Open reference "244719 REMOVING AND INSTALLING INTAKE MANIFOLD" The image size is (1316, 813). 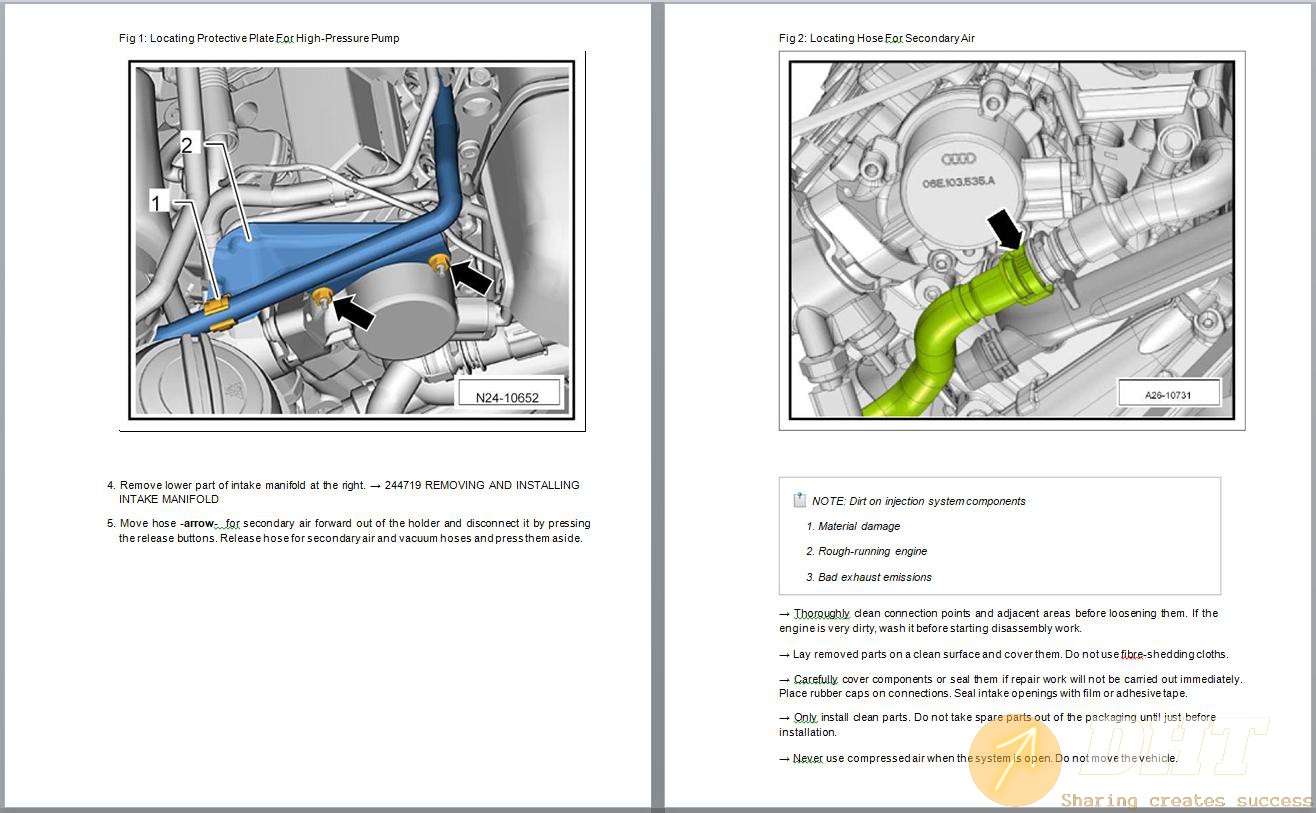(x=350, y=492)
